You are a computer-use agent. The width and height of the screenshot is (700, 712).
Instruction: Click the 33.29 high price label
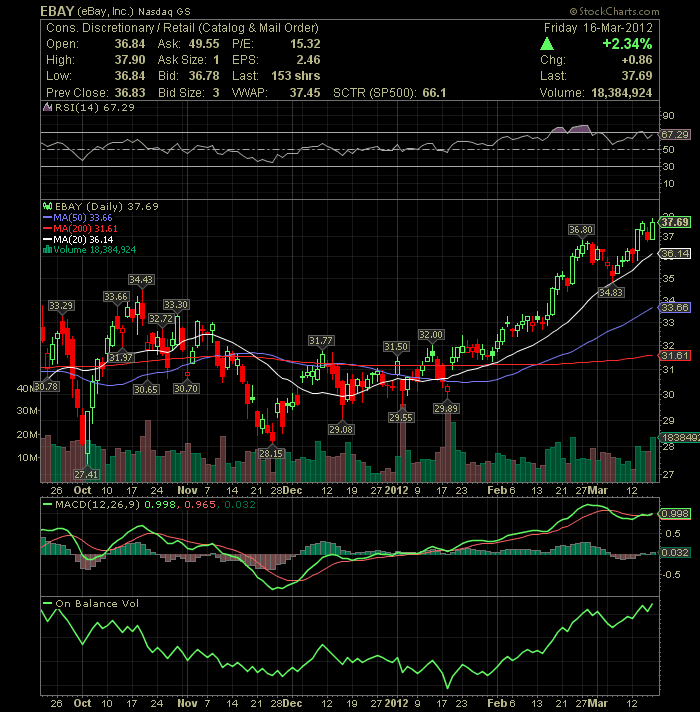(61, 306)
